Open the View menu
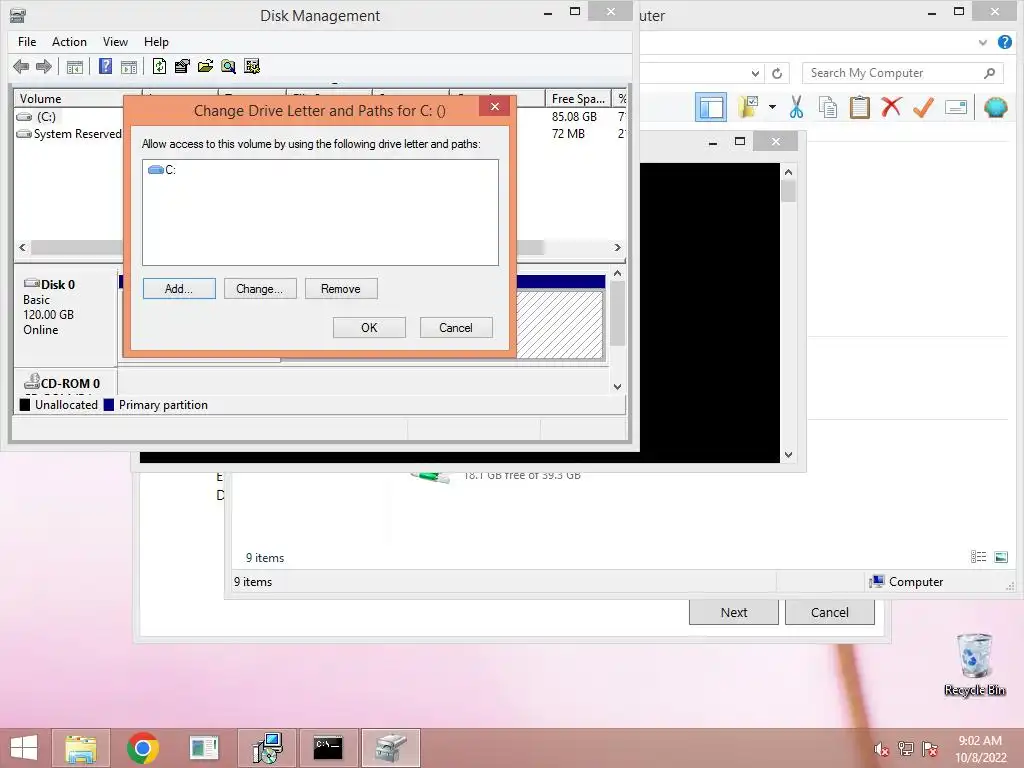The height and width of the screenshot is (768, 1024). pos(115,42)
